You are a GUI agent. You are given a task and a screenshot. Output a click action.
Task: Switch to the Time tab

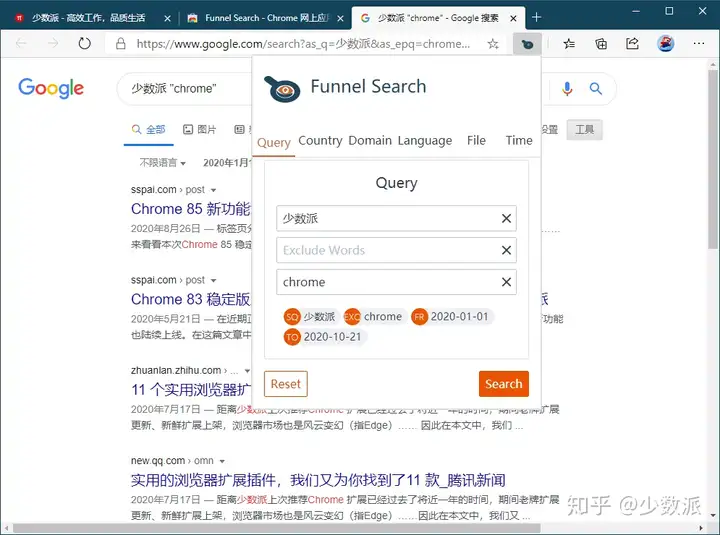(x=519, y=141)
